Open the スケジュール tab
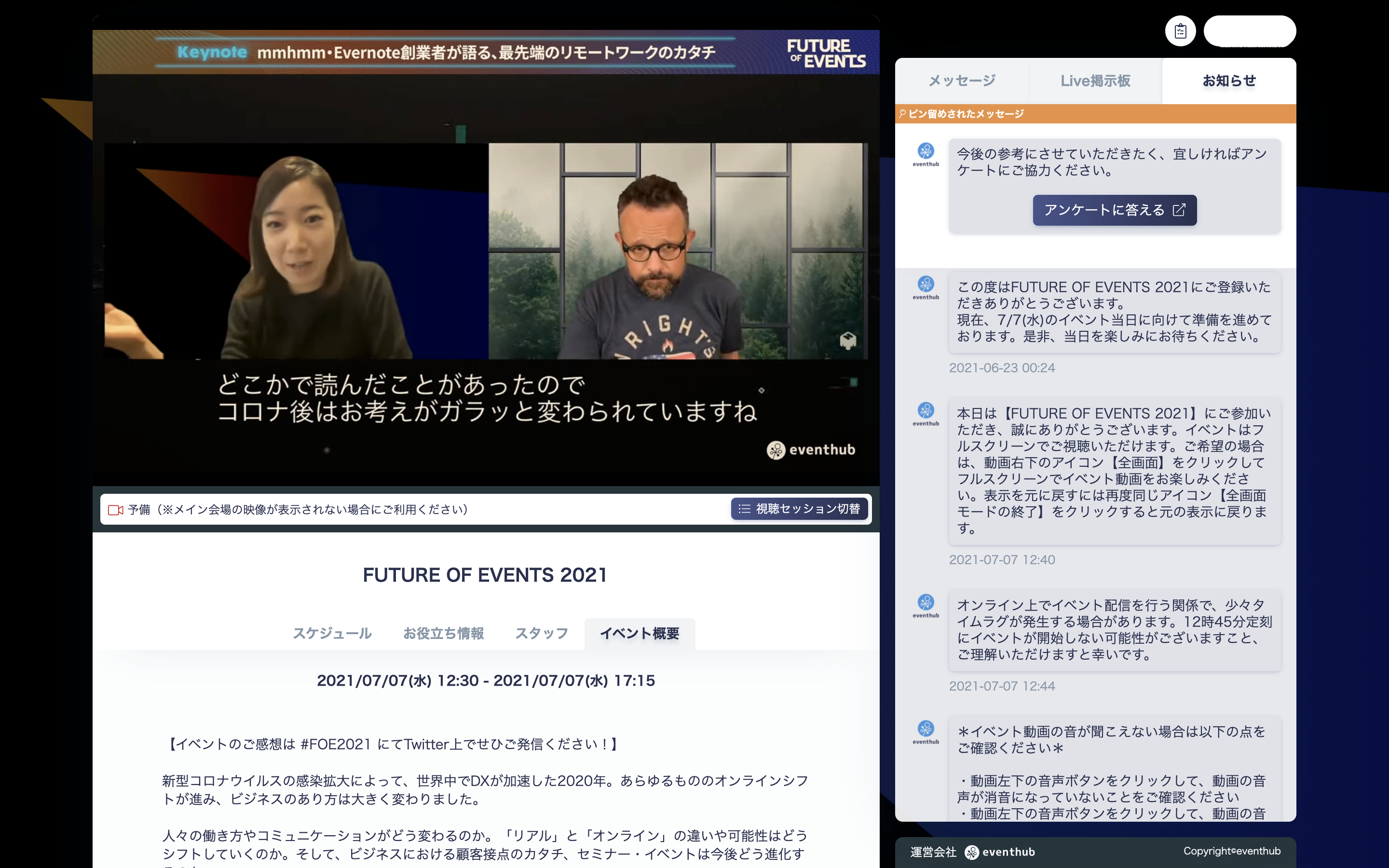 pos(332,633)
